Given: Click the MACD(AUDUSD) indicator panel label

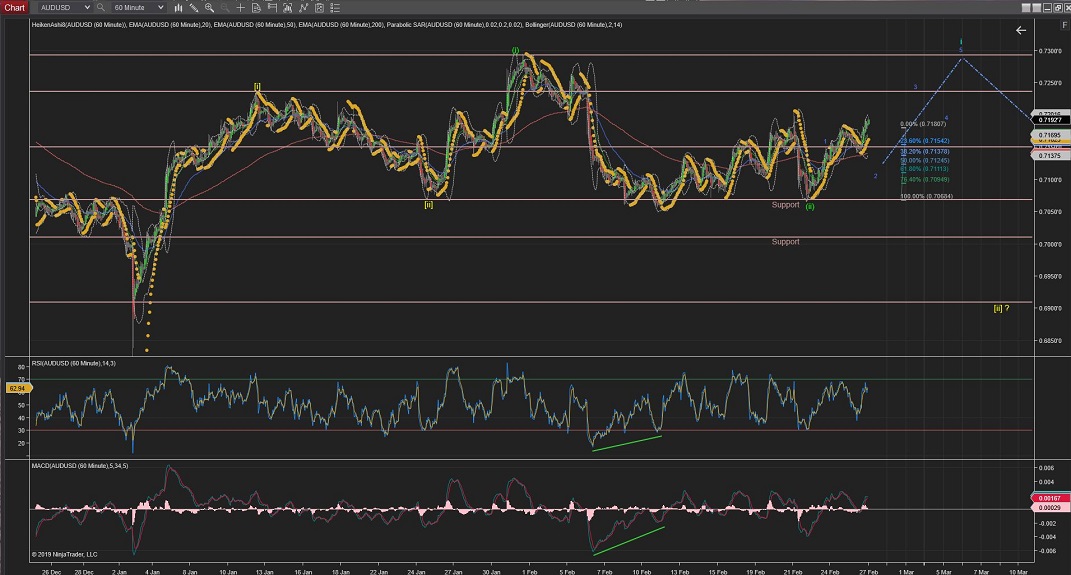Looking at the screenshot, I should click(x=82, y=466).
